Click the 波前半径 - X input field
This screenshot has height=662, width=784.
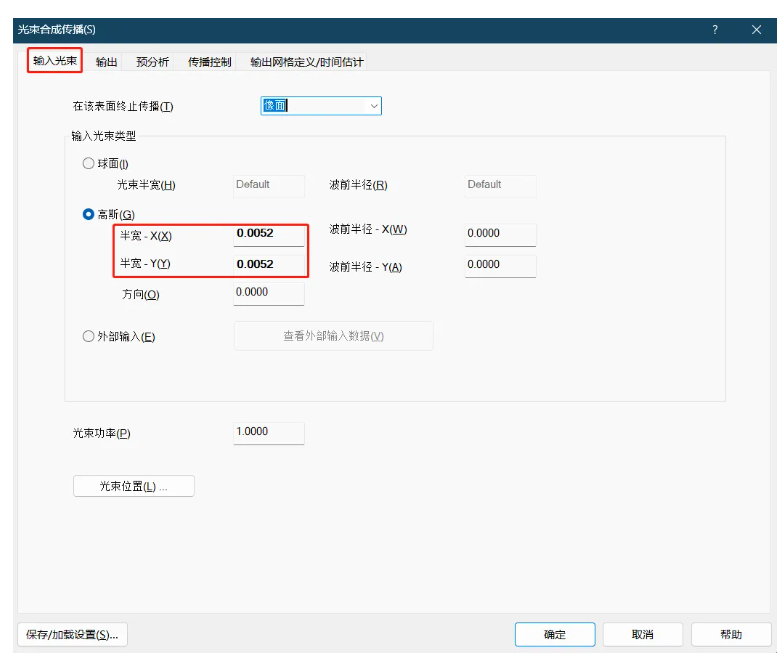500,234
